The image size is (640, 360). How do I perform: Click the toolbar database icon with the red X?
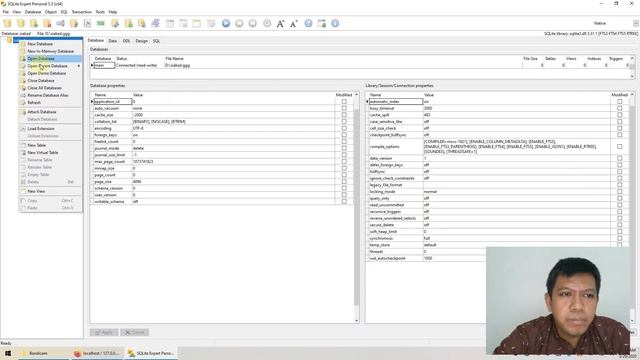pos(47,23)
